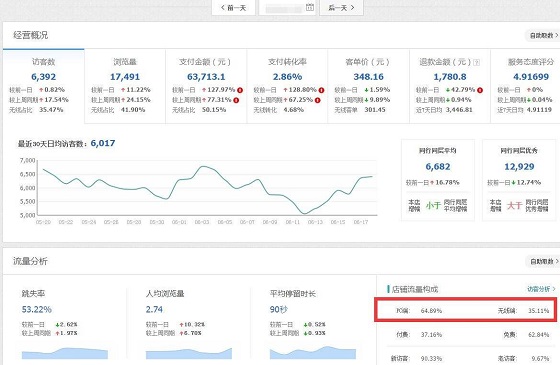Select the 访客数 metric tab
This screenshot has height=365, width=560.
(x=44, y=86)
